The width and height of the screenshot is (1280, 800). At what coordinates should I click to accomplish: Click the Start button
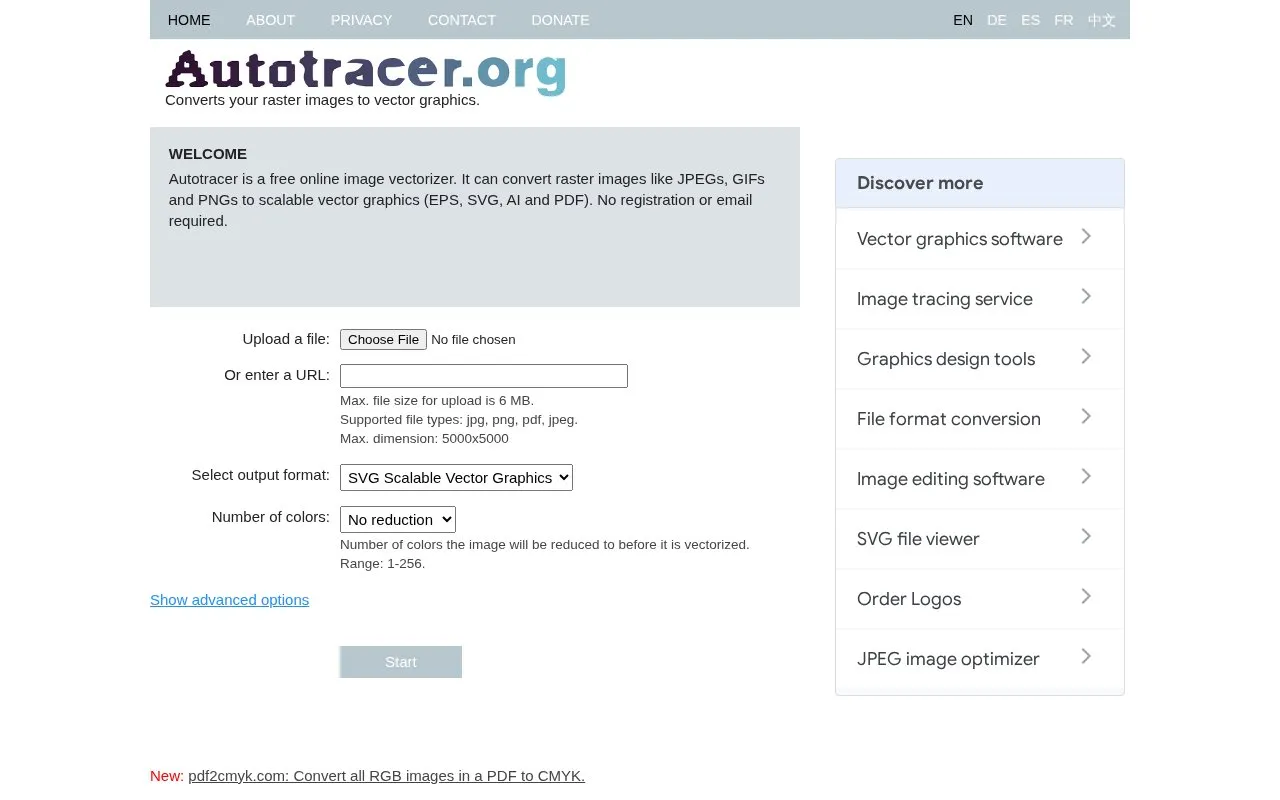pyautogui.click(x=401, y=662)
